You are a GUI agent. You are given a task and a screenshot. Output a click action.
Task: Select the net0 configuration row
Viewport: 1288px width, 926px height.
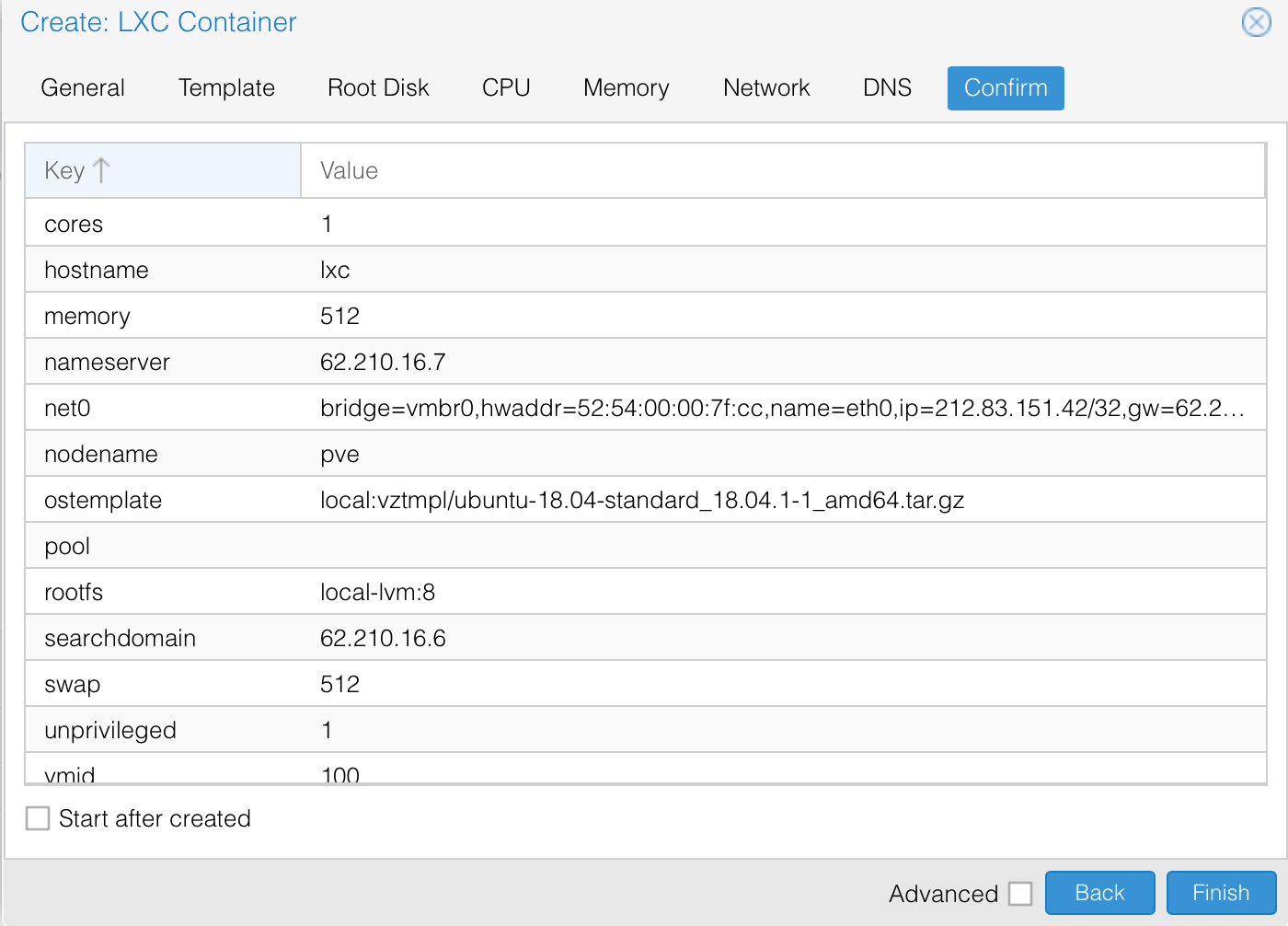coord(644,408)
